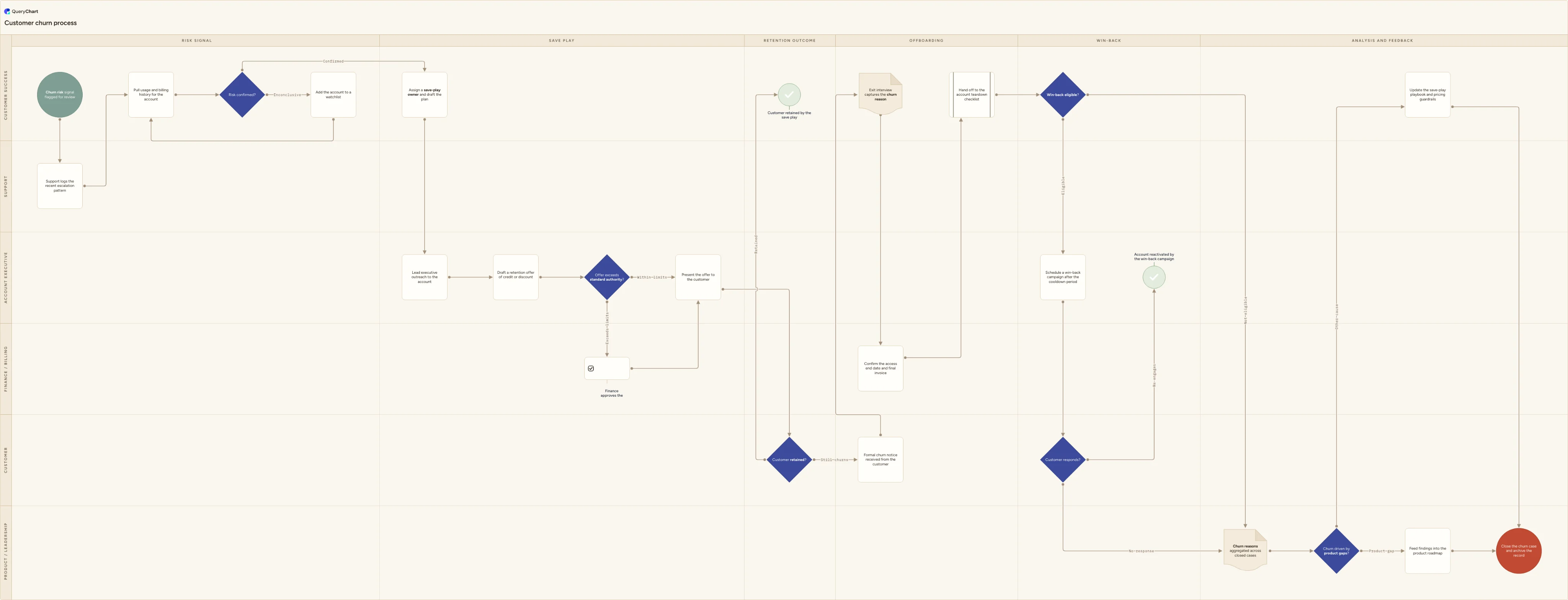Select the 'Exit interview captures the churn reason' document
Screen dimensions: 1568x600
[x=880, y=95]
